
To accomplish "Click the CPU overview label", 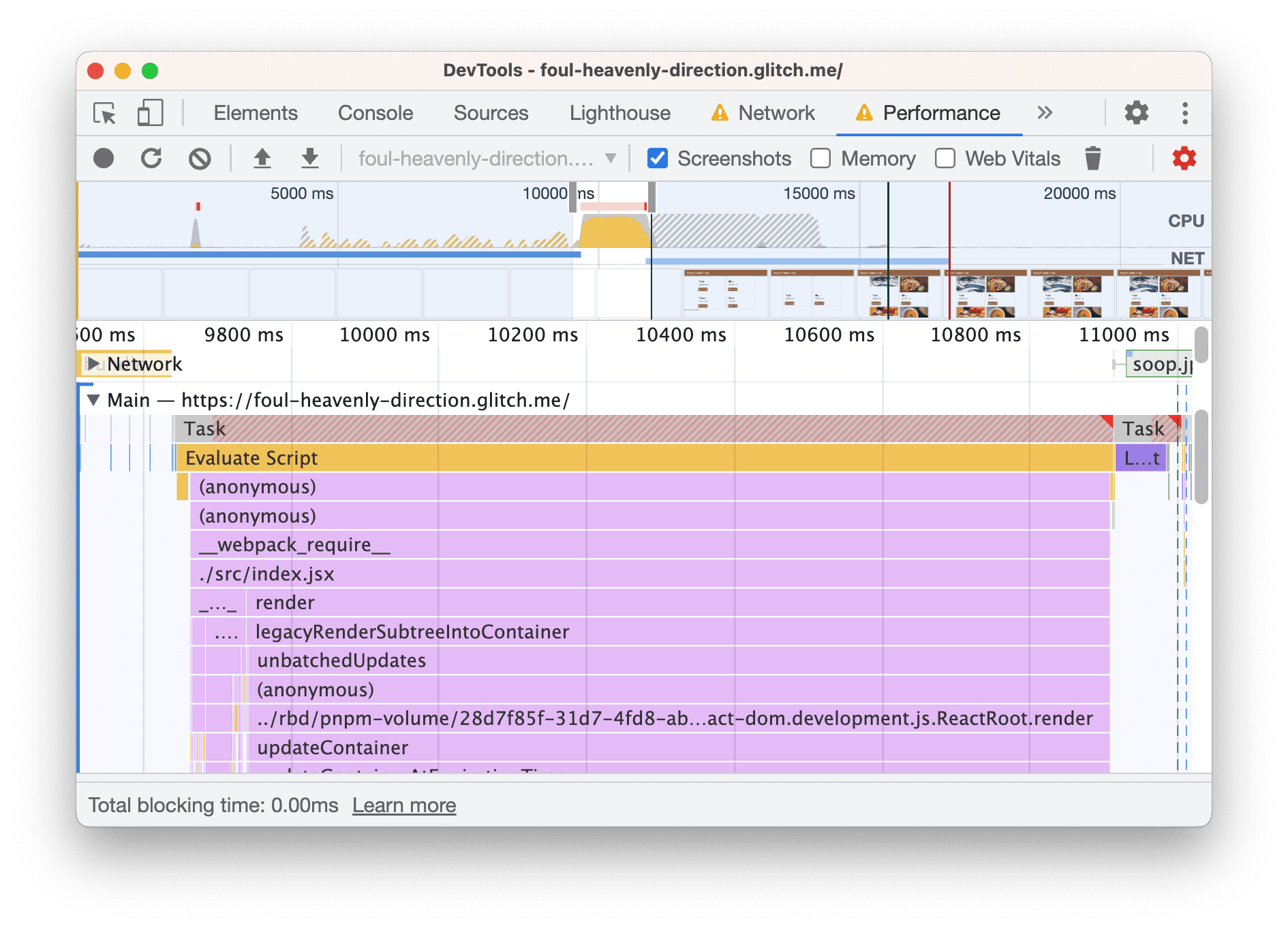I will click(x=1186, y=221).
